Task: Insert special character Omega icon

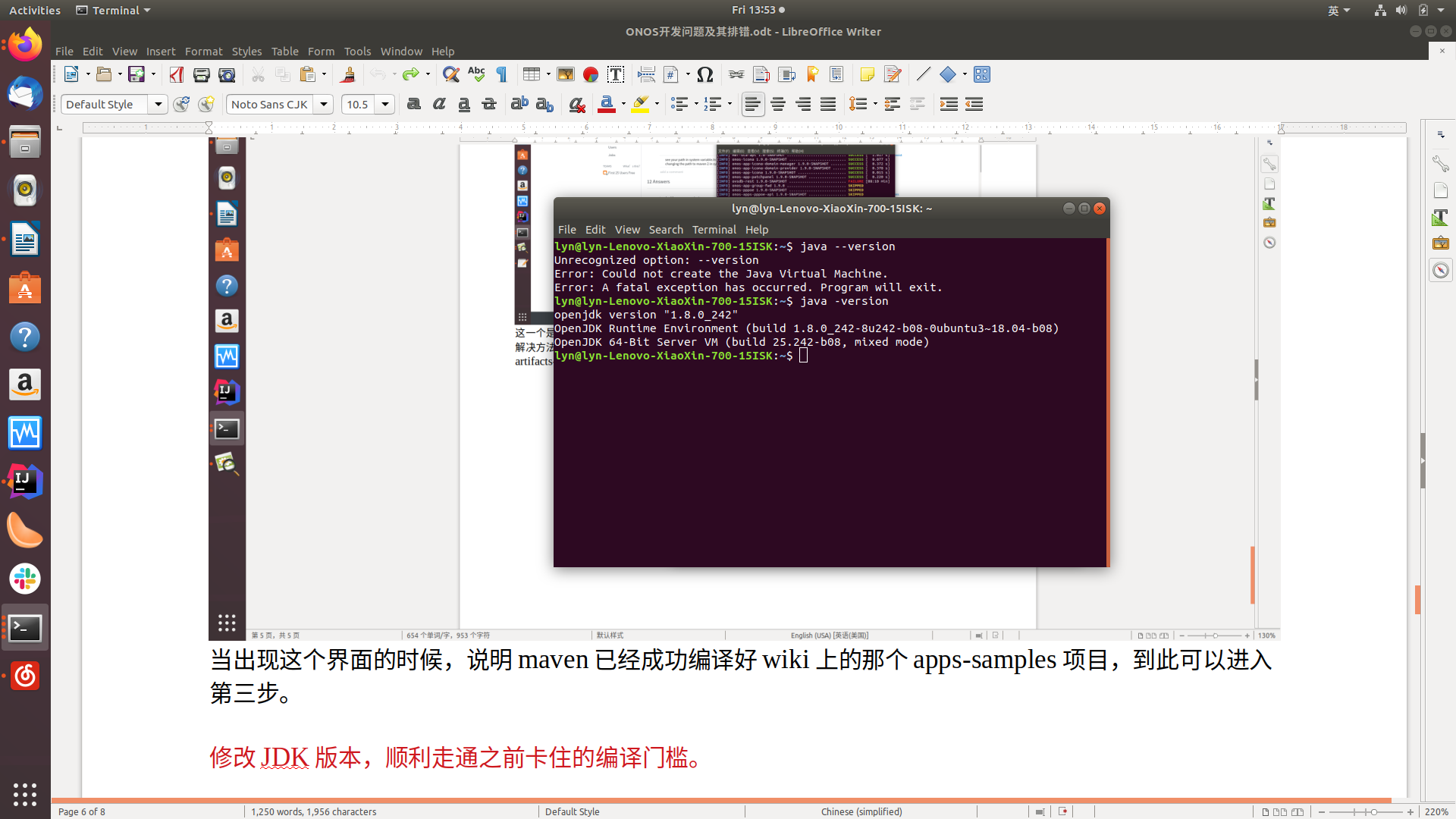Action: (x=705, y=74)
